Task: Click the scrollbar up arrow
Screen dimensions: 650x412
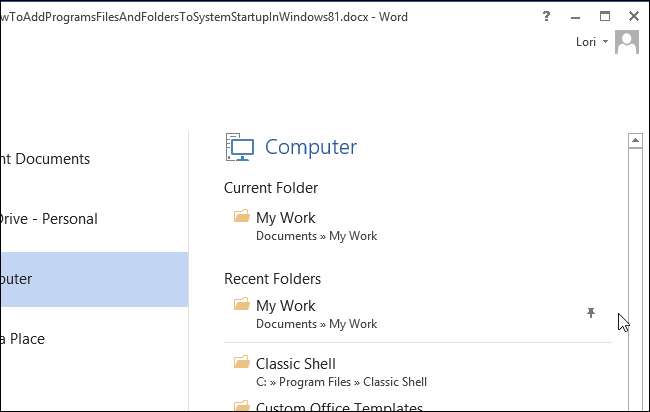Action: tap(634, 142)
